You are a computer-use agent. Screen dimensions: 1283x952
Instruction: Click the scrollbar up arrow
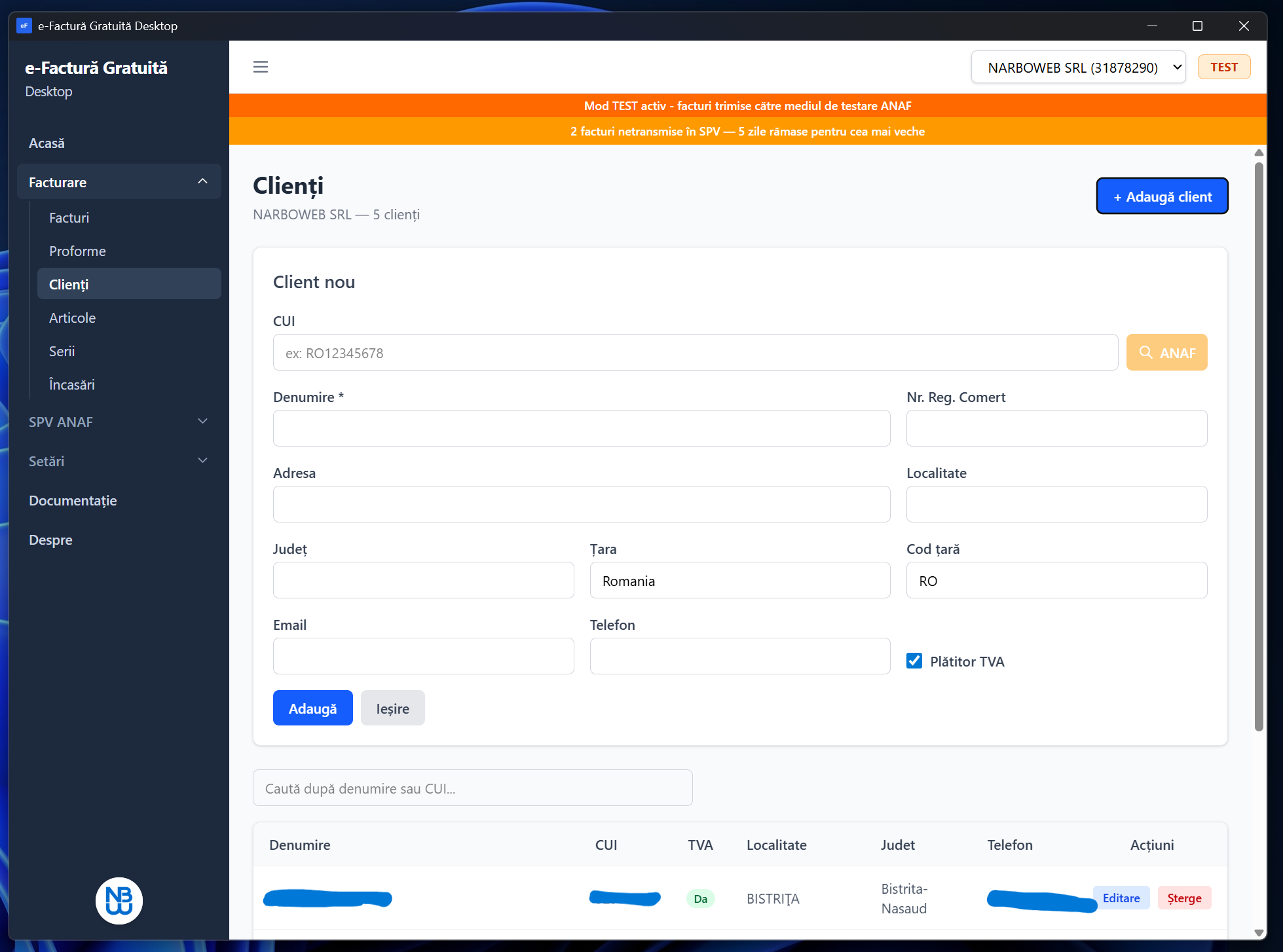click(x=1258, y=153)
